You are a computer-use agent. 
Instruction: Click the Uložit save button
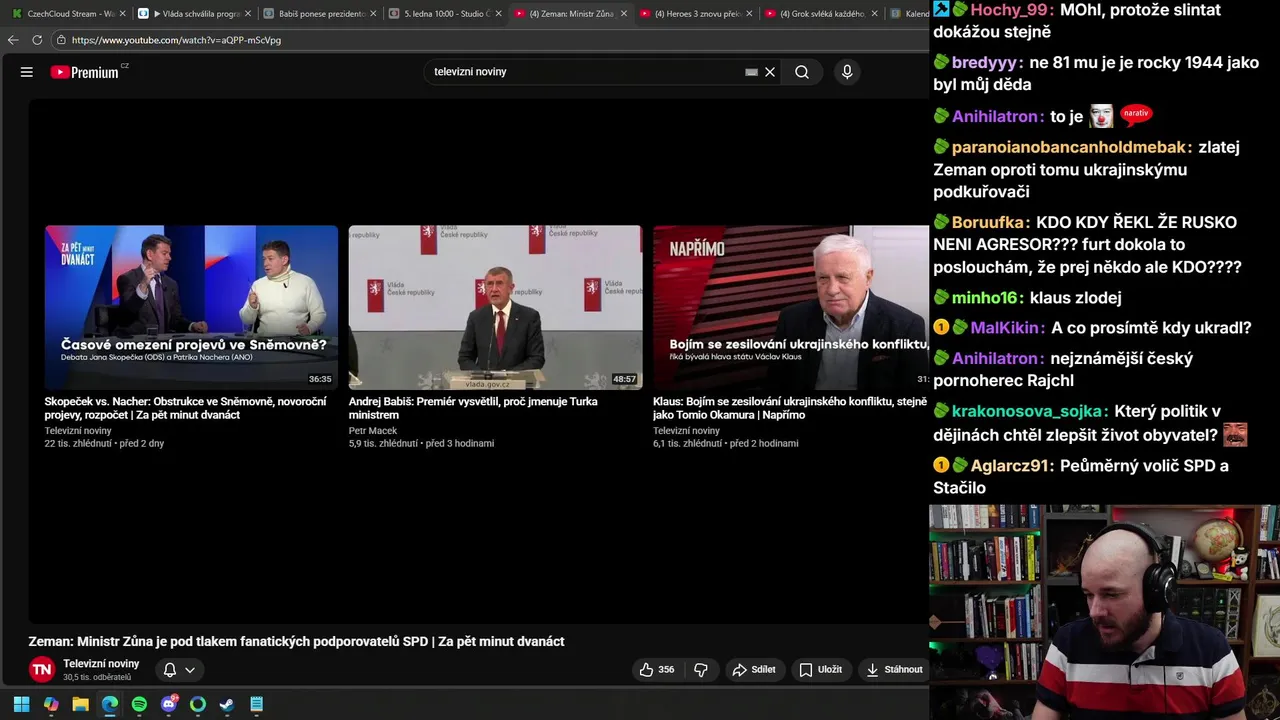[x=820, y=670]
